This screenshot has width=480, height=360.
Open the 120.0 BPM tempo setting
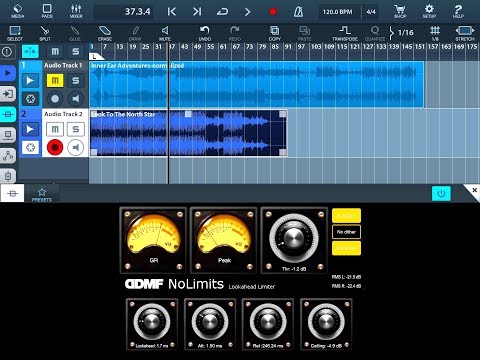[x=337, y=12]
